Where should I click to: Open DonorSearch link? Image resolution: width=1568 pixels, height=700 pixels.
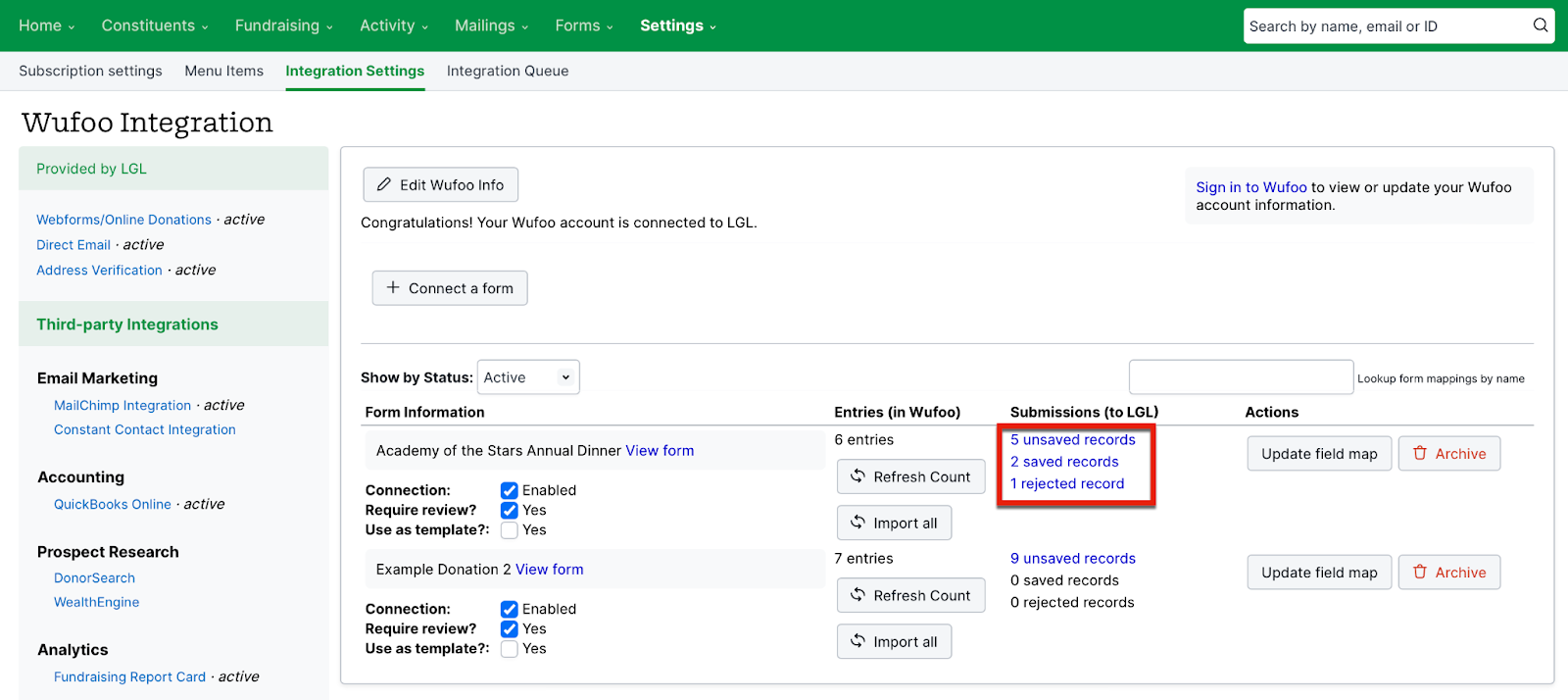point(94,578)
